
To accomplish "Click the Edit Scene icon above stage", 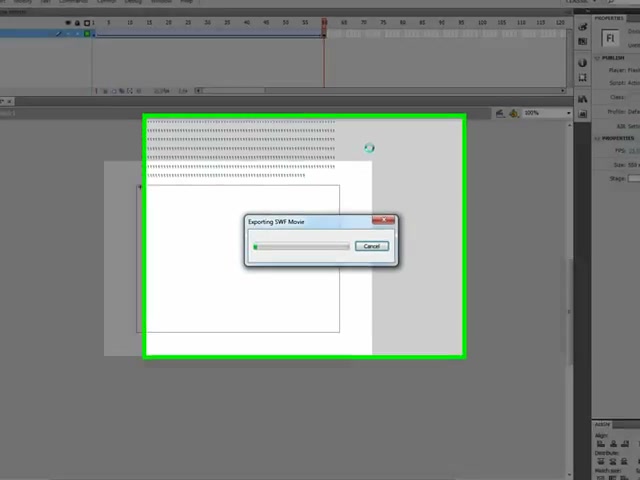I will [500, 113].
